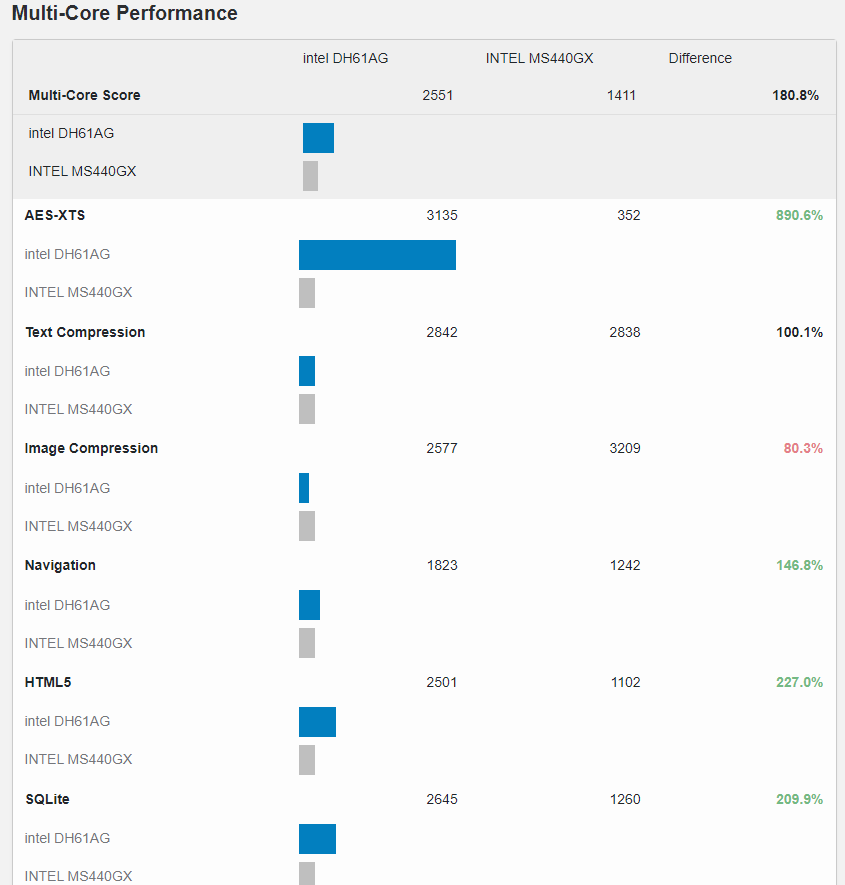Click the blue Multi-Core Score bar
Image resolution: width=845 pixels, height=885 pixels.
(x=318, y=138)
